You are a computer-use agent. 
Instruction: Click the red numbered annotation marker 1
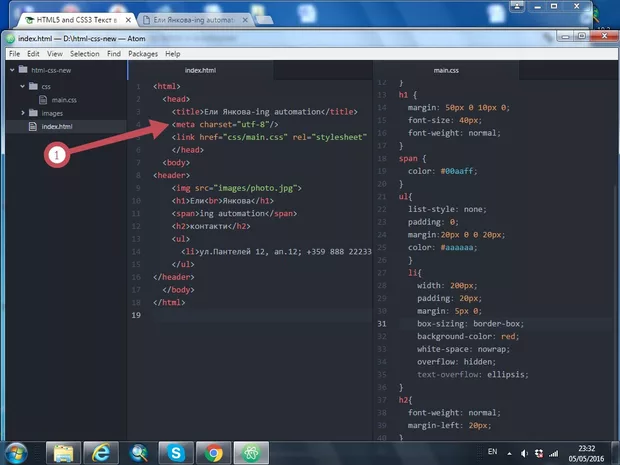pyautogui.click(x=57, y=156)
